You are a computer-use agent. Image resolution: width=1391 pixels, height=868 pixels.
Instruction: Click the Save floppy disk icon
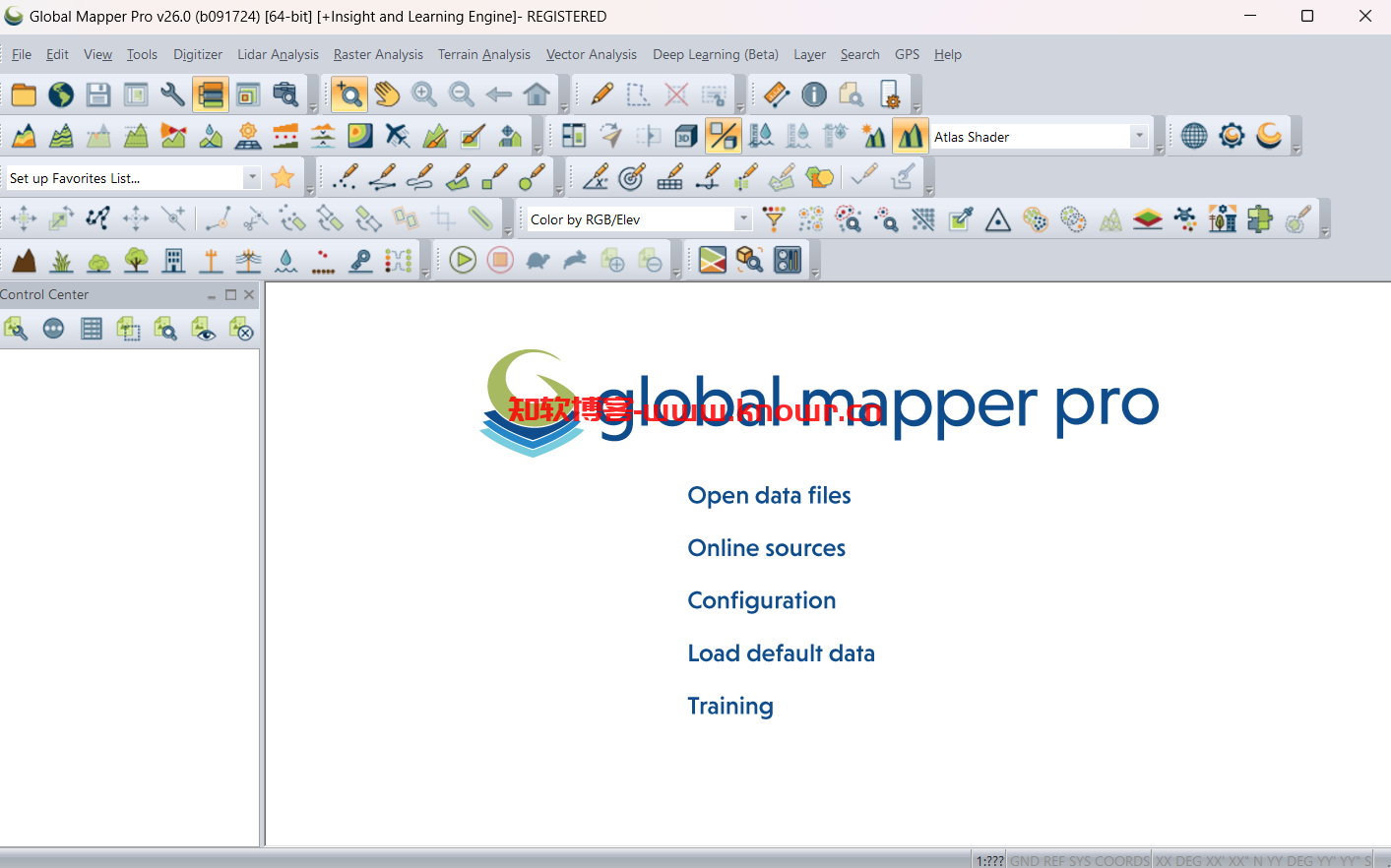point(98,94)
